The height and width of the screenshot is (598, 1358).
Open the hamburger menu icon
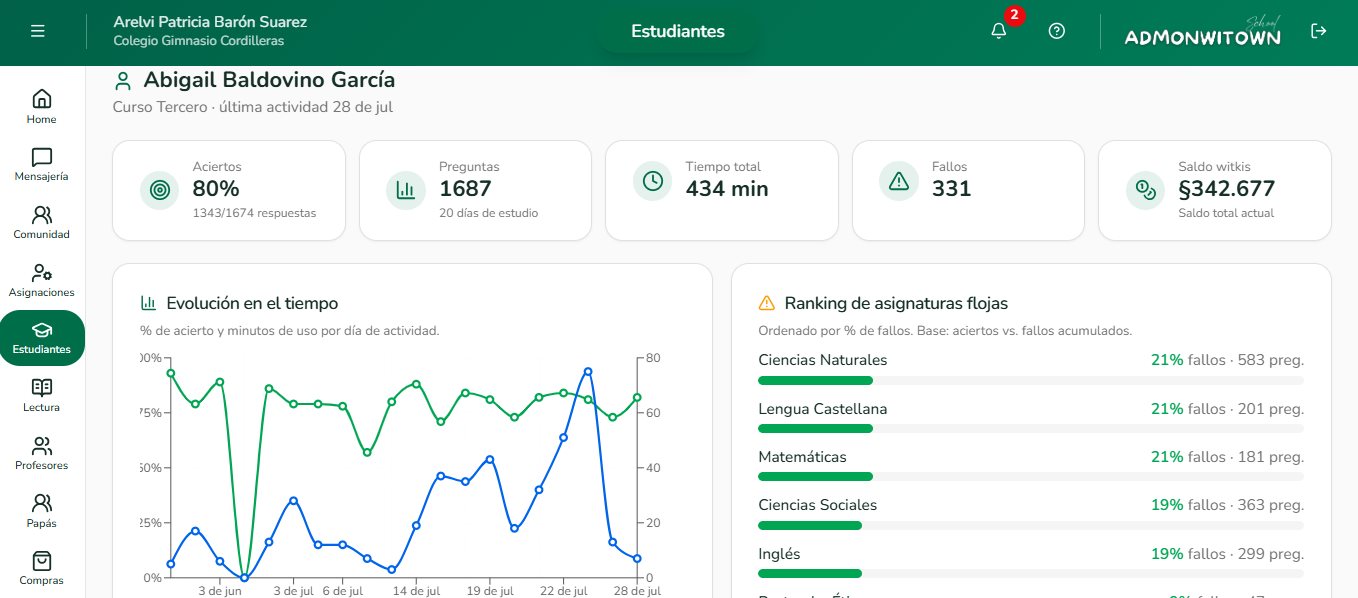pyautogui.click(x=38, y=31)
